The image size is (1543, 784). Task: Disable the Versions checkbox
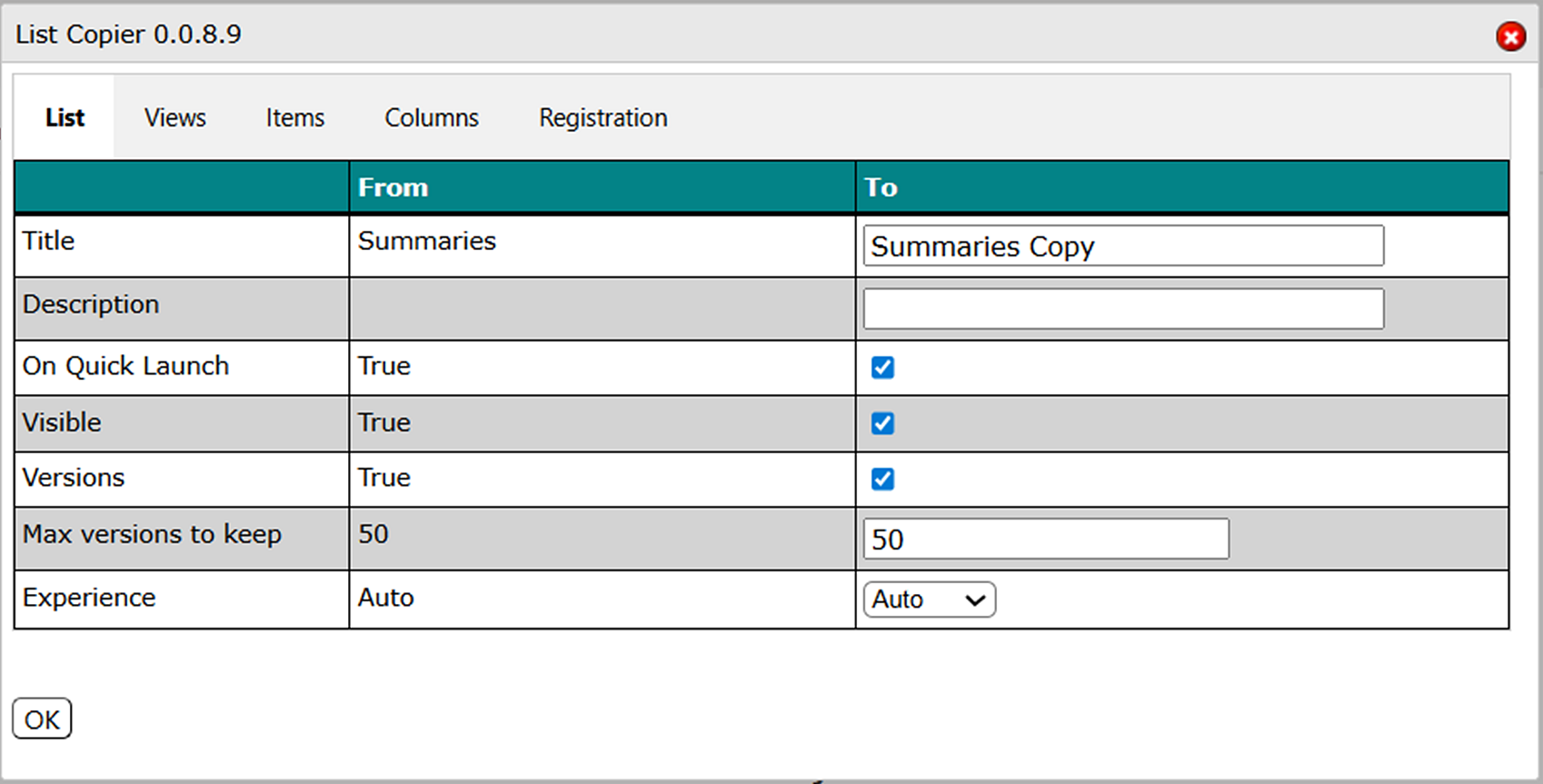coord(882,479)
